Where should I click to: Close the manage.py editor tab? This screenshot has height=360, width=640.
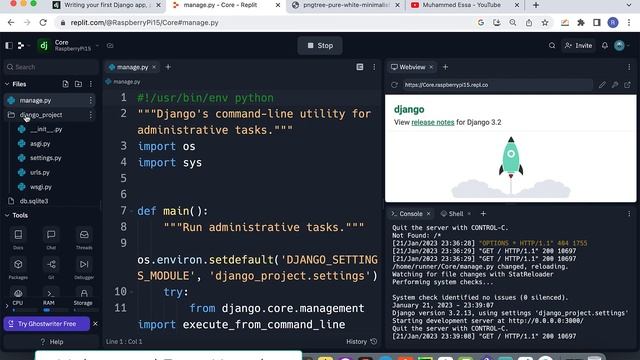154,67
